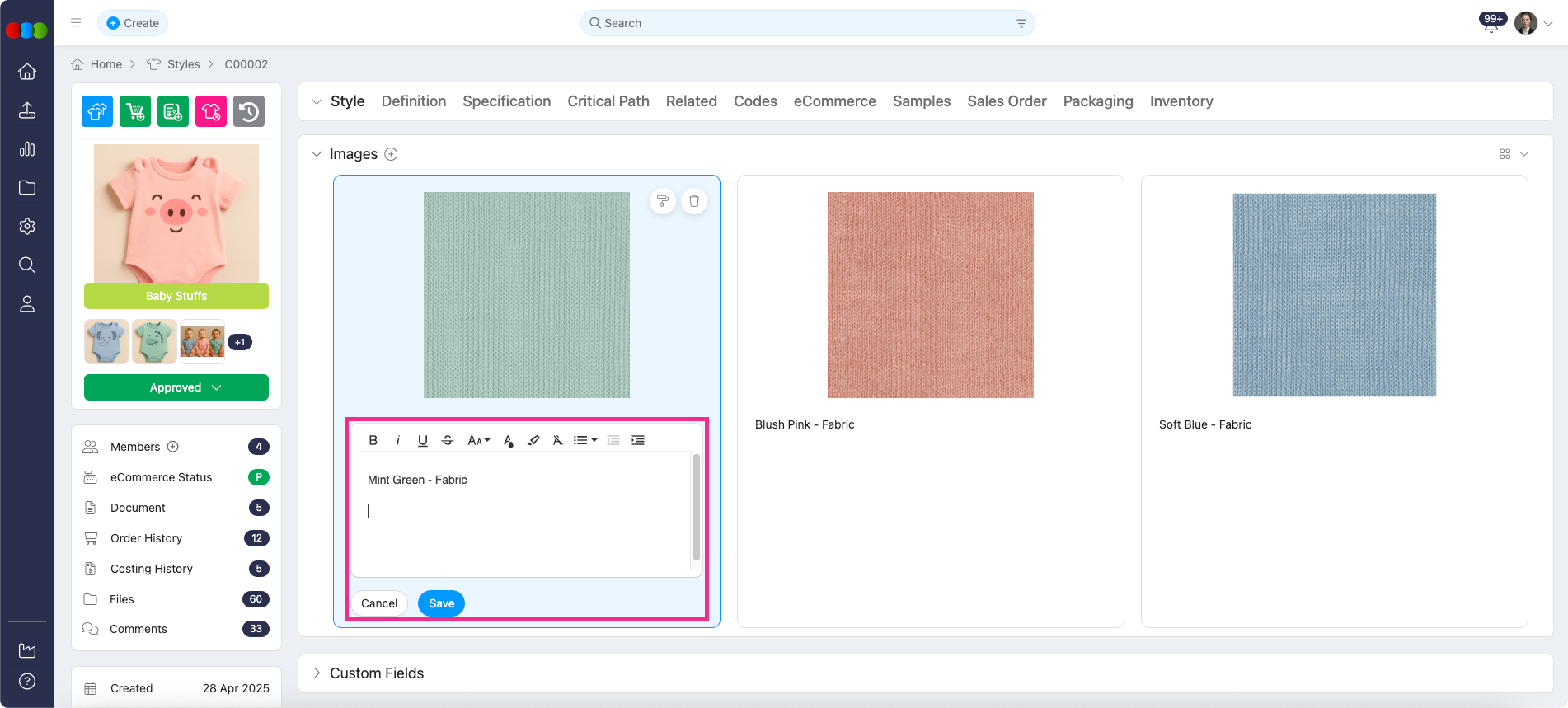Screen dimensions: 1568x708
Task: Toggle bold formatting in the editor
Action: [373, 440]
